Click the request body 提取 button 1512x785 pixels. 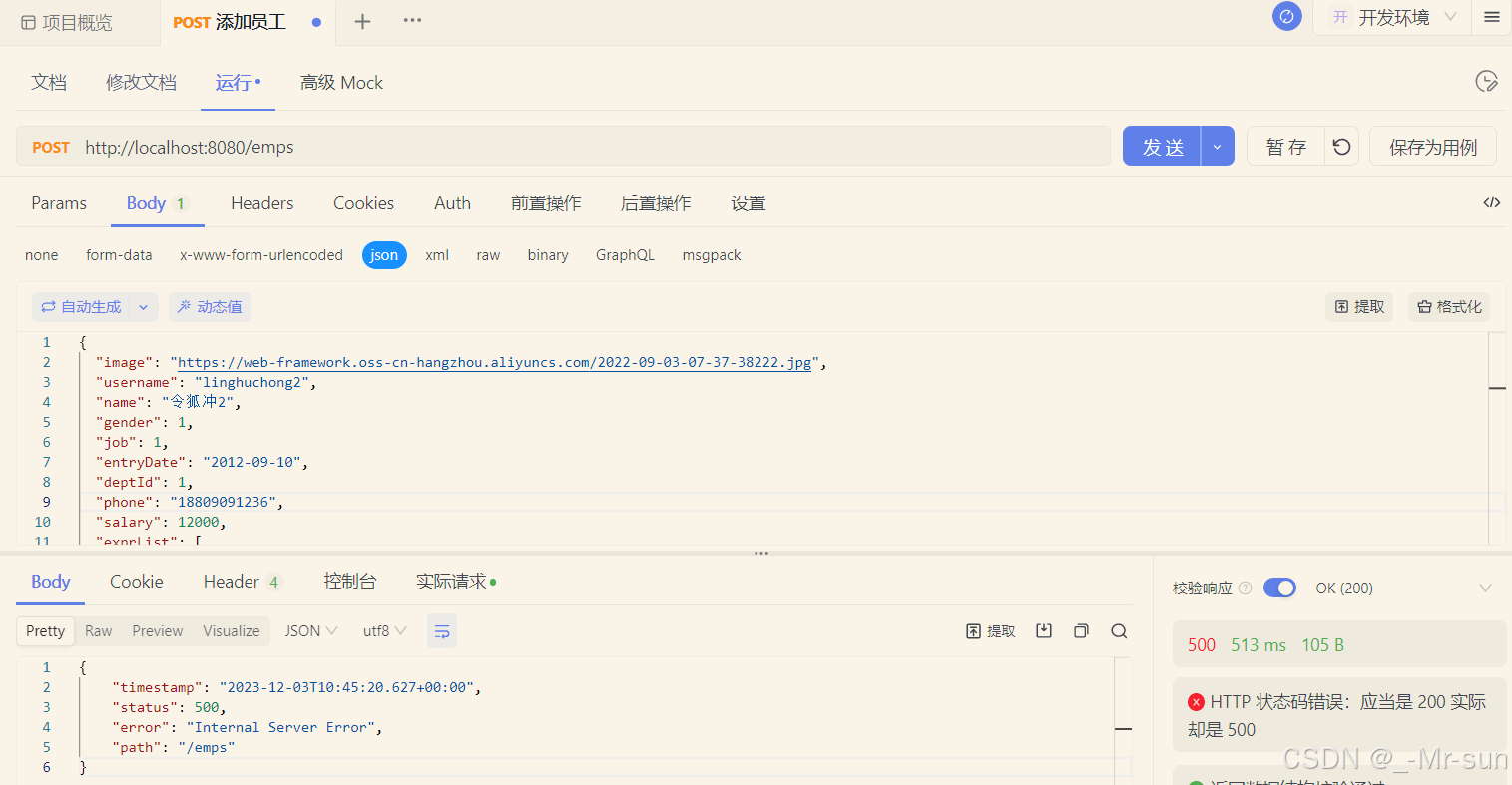point(1359,307)
